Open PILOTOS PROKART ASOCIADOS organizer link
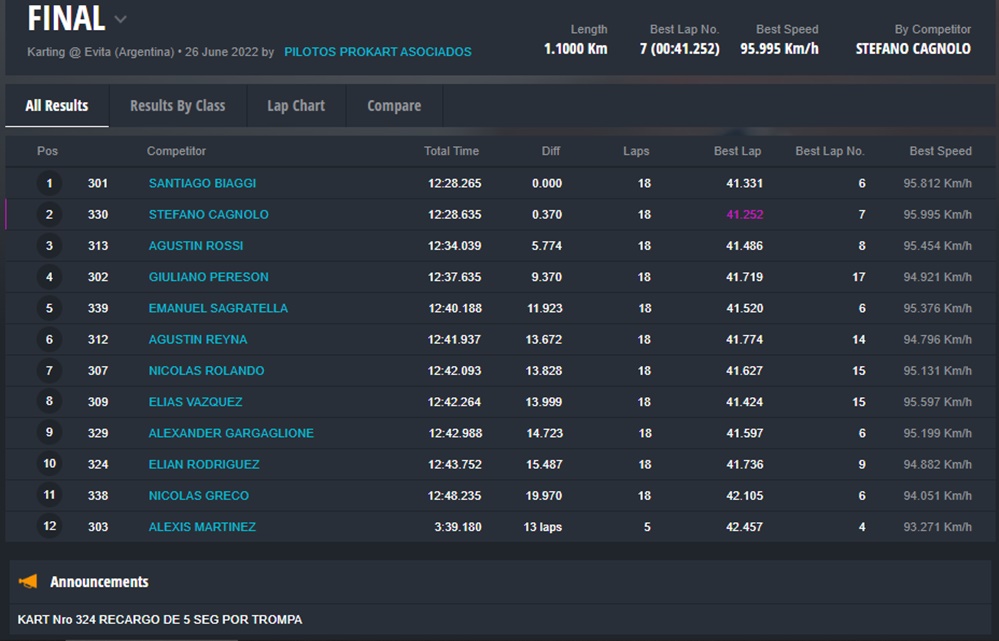Image resolution: width=999 pixels, height=641 pixels. click(x=377, y=52)
